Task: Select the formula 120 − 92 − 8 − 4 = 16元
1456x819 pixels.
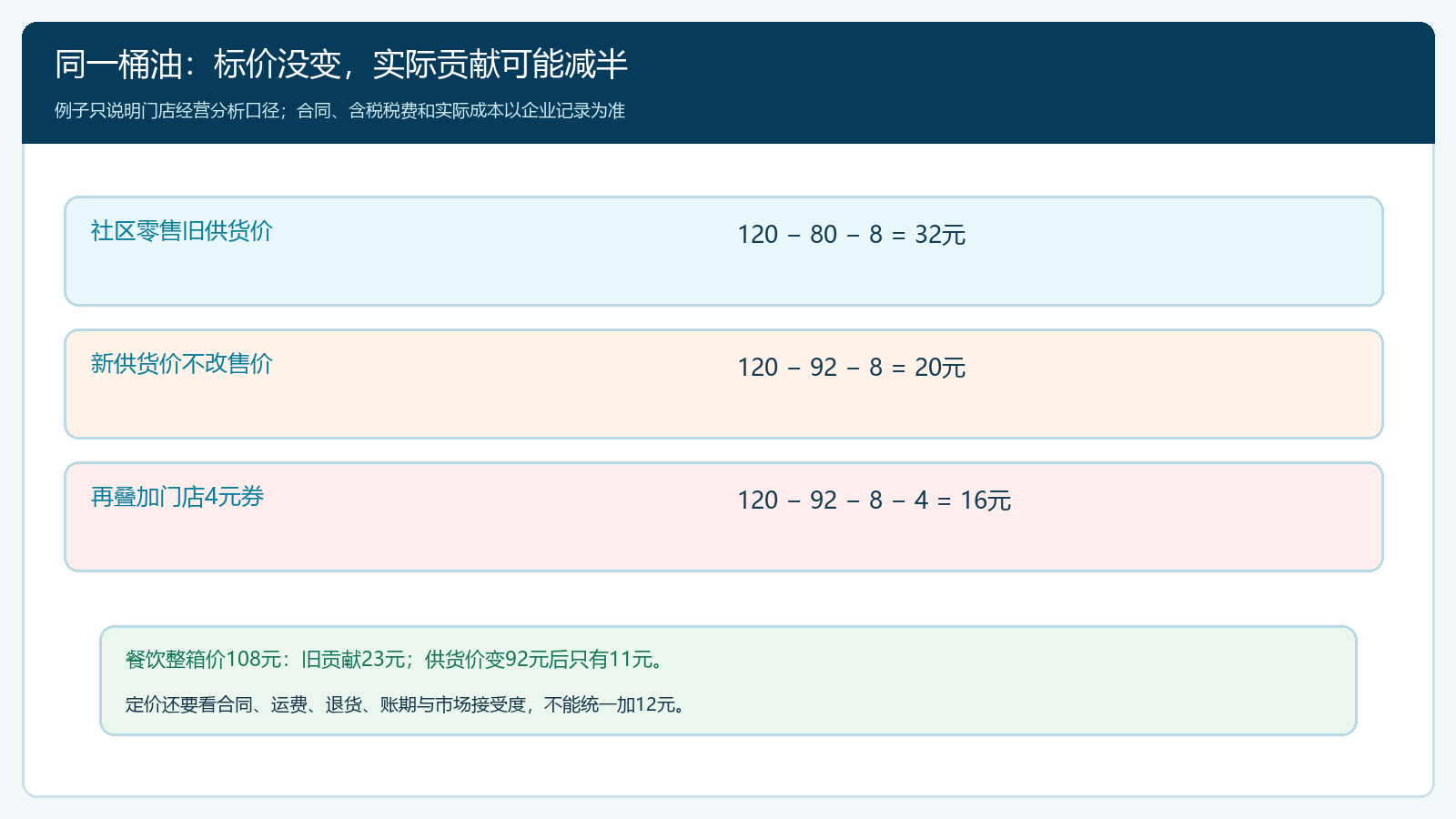Action: [875, 500]
